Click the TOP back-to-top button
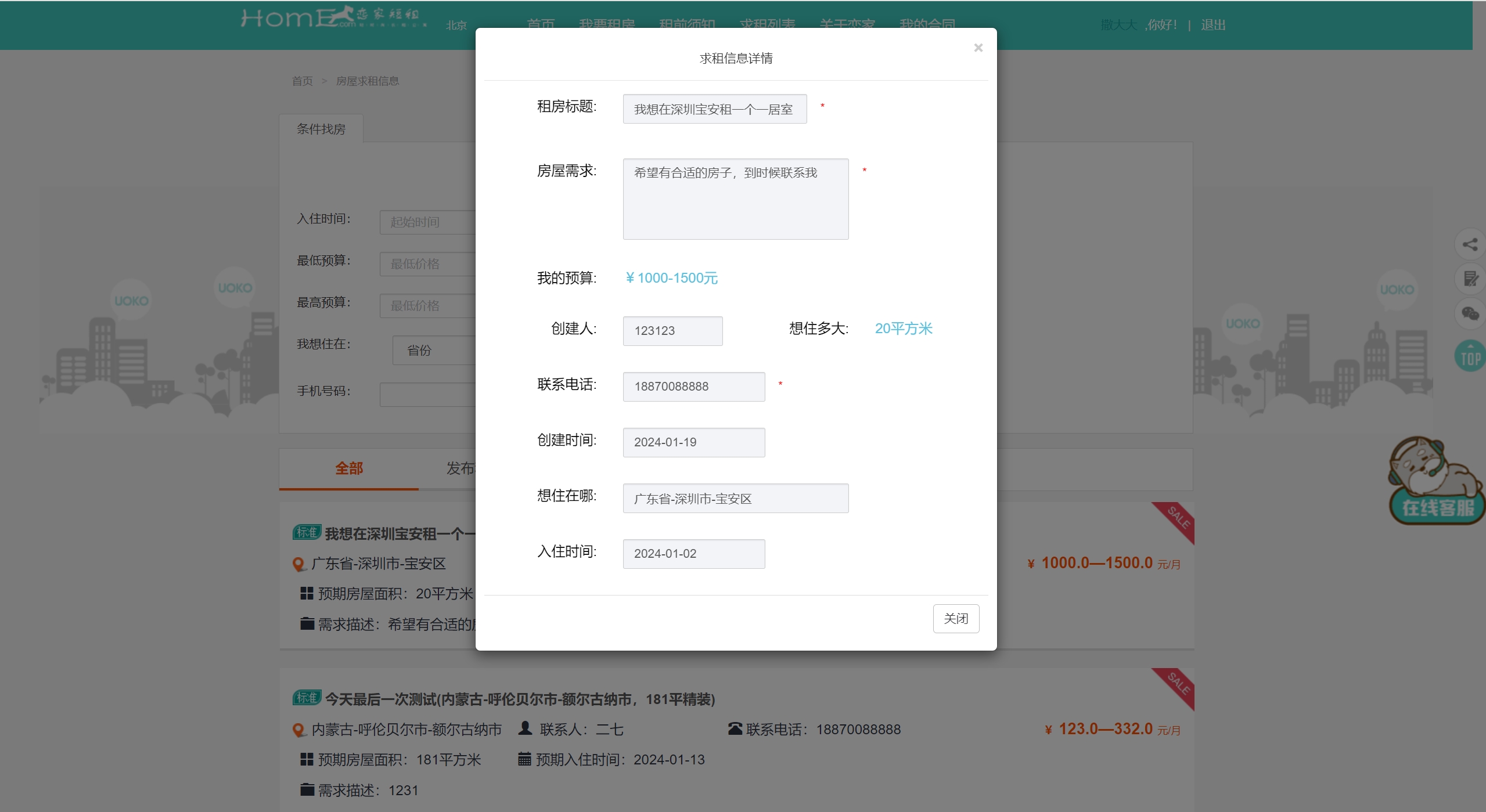 pos(1470,356)
